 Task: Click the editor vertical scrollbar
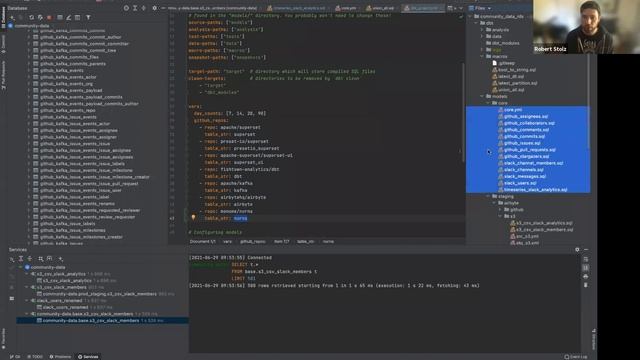click(x=464, y=112)
